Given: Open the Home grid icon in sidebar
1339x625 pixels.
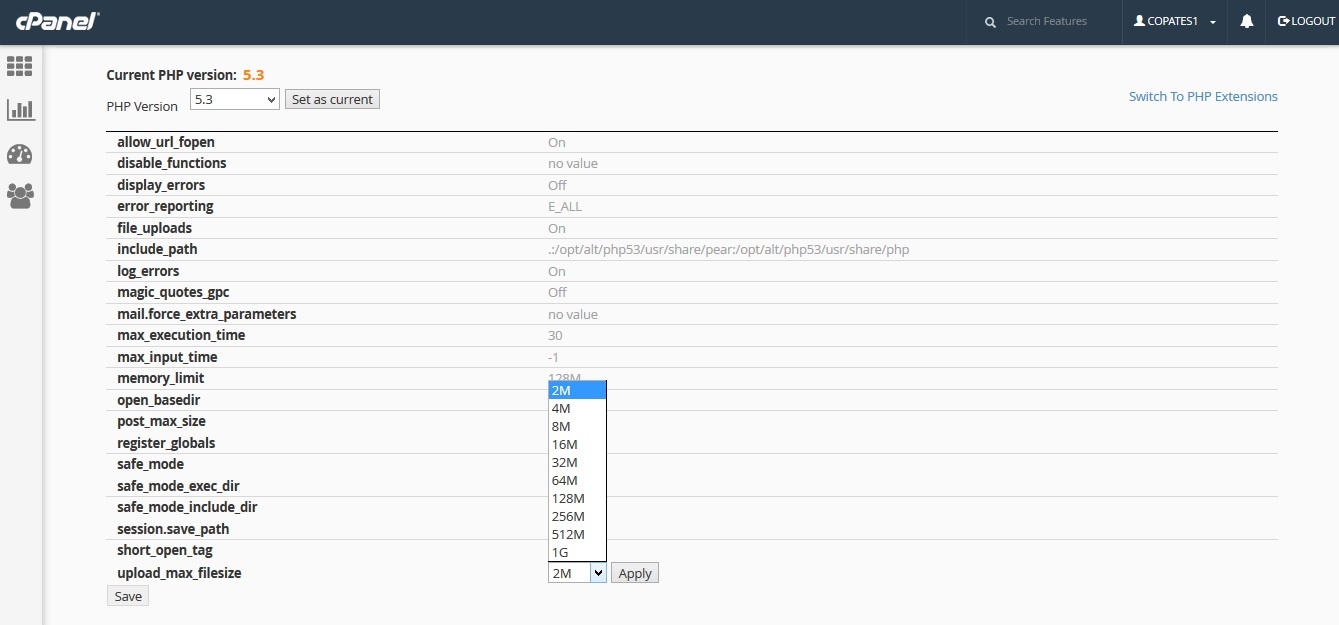Looking at the screenshot, I should pos(20,66).
